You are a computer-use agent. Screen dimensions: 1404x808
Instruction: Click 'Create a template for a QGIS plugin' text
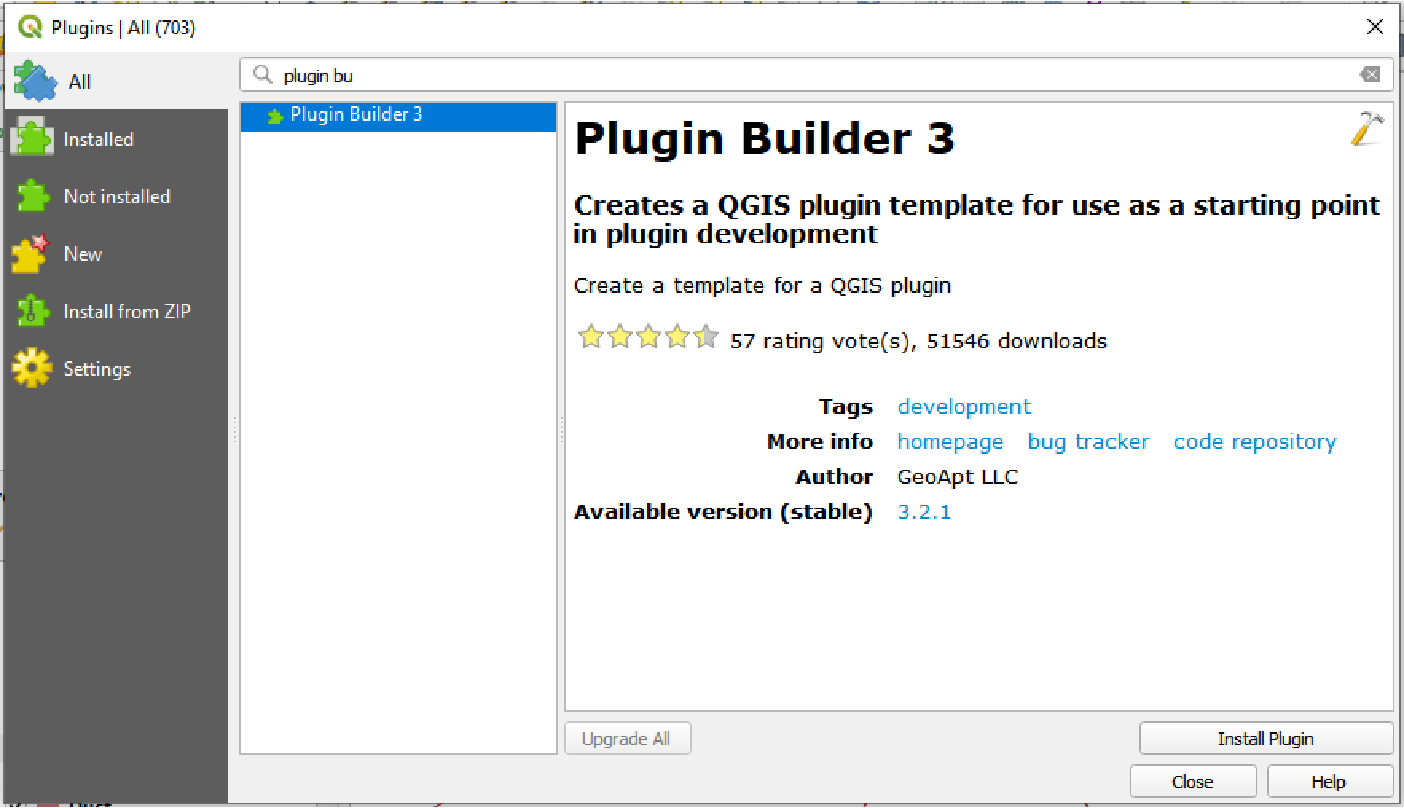pos(762,286)
